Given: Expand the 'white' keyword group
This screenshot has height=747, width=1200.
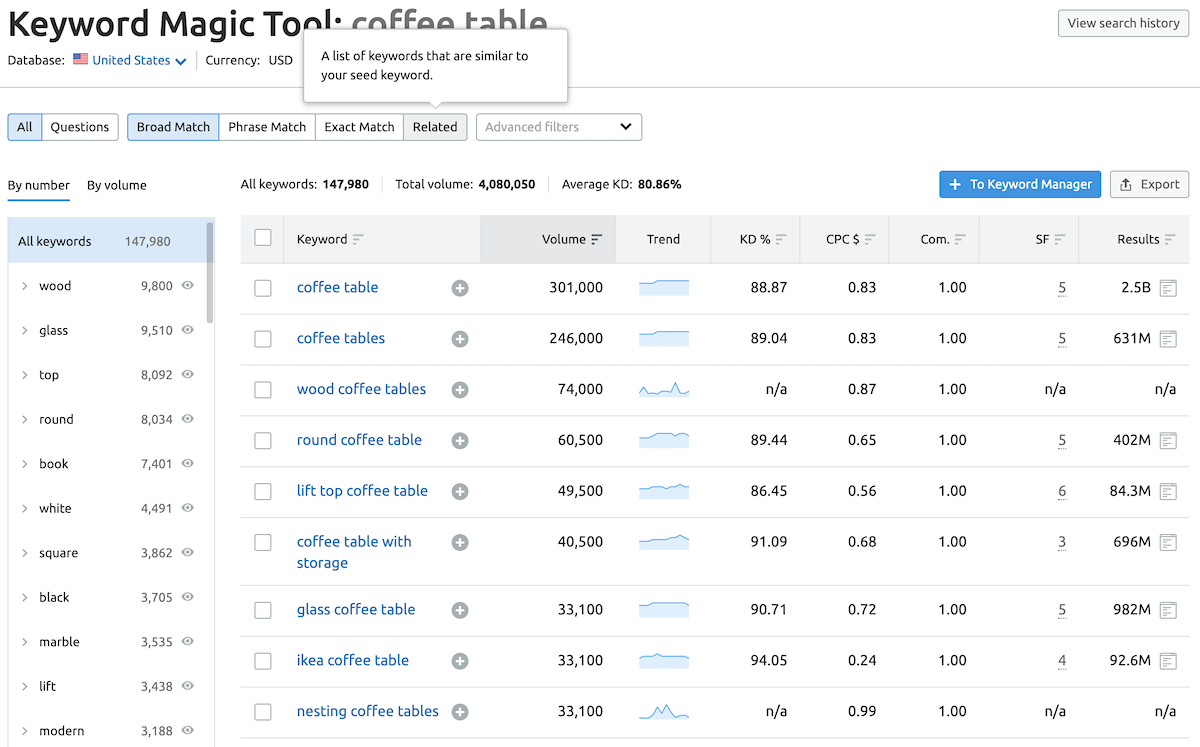Looking at the screenshot, I should coord(24,508).
